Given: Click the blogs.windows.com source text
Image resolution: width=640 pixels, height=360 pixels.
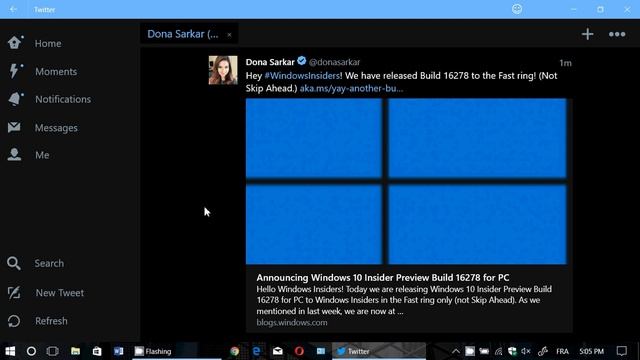Looking at the screenshot, I should pos(292,322).
